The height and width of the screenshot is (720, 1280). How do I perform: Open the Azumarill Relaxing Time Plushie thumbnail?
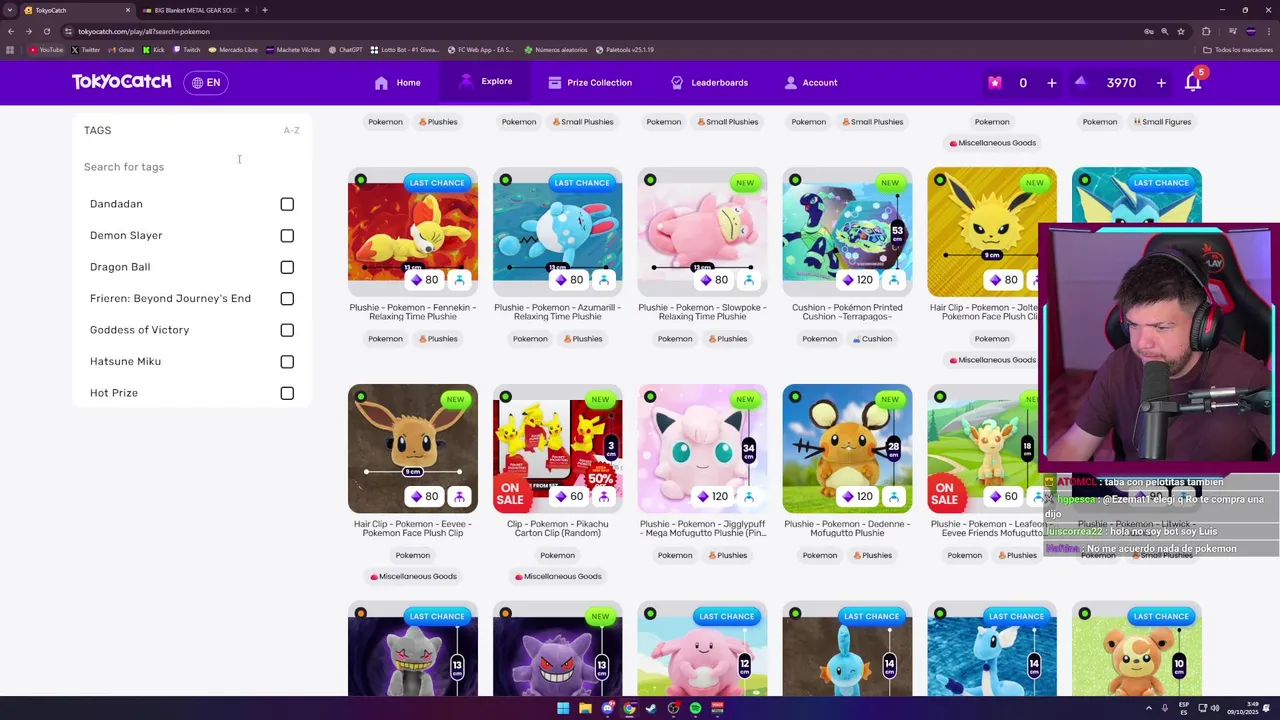pos(557,232)
